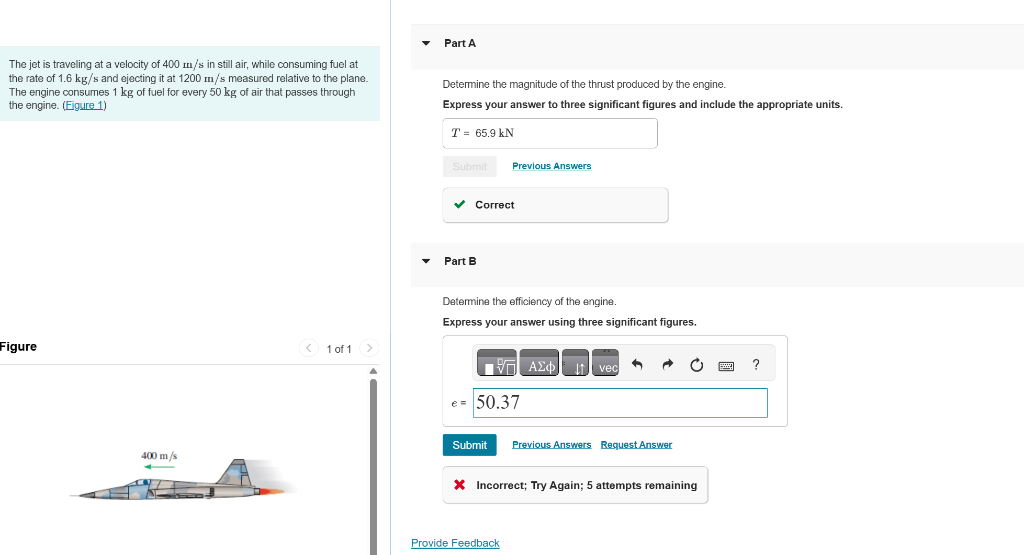The width and height of the screenshot is (1024, 555).
Task: Click the 'Part B' heading text
Action: point(460,261)
